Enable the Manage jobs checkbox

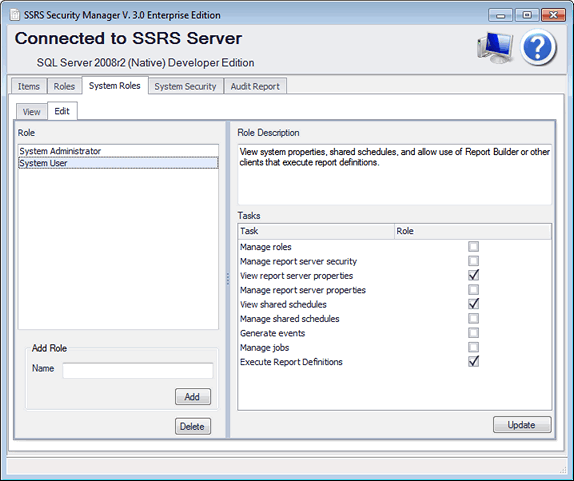coord(473,347)
